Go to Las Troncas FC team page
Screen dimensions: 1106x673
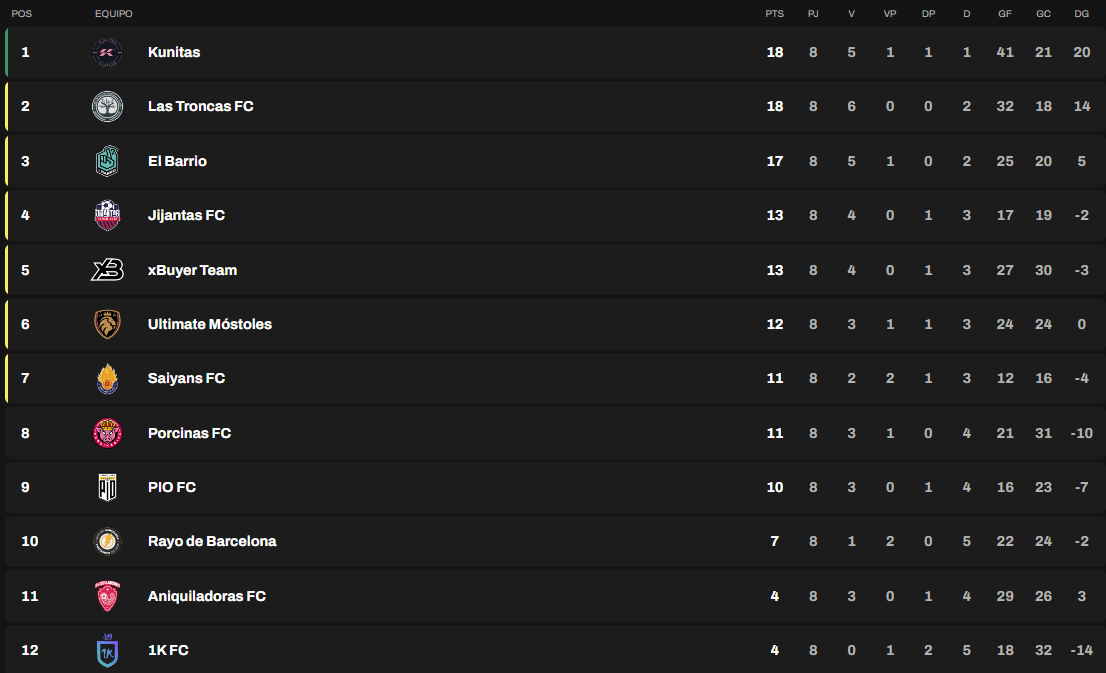pos(200,107)
